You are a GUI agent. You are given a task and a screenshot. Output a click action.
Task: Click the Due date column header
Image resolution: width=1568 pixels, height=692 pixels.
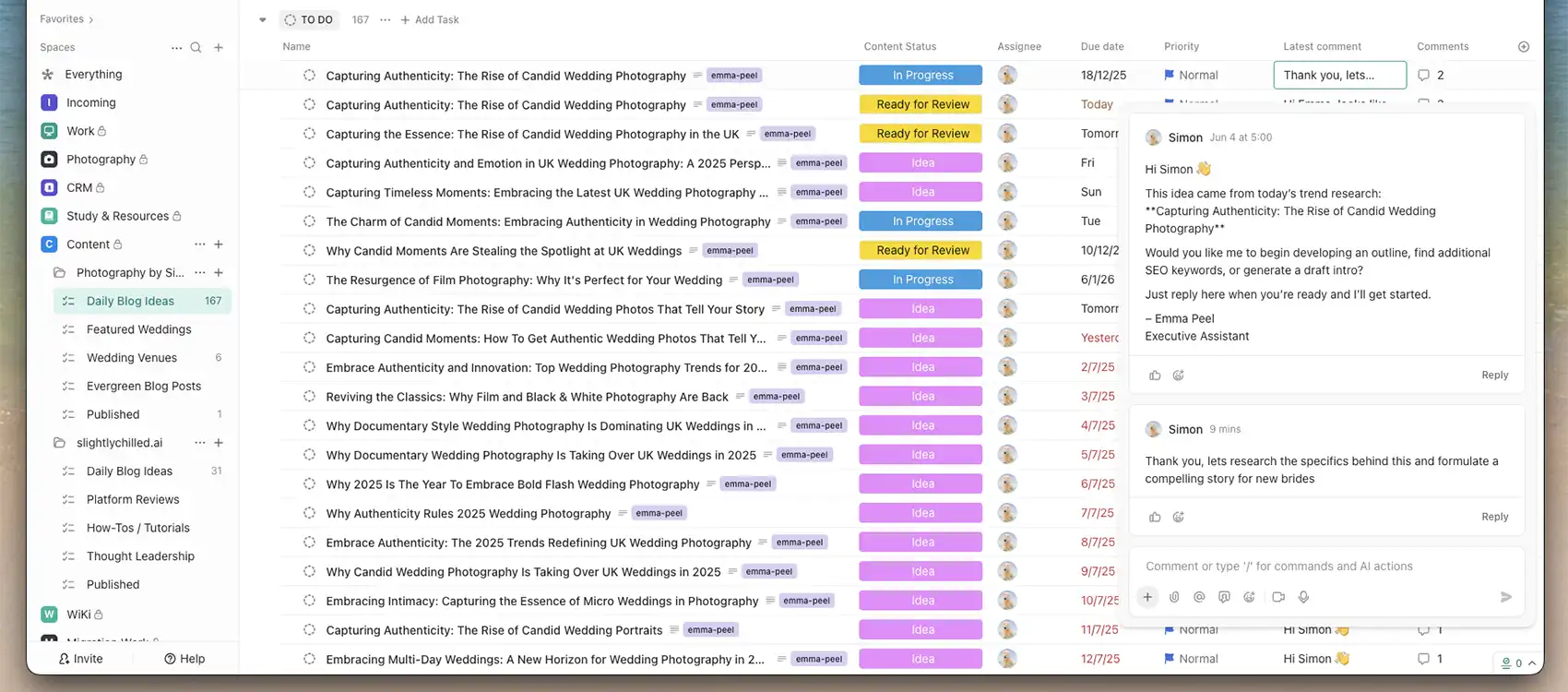click(x=1102, y=46)
